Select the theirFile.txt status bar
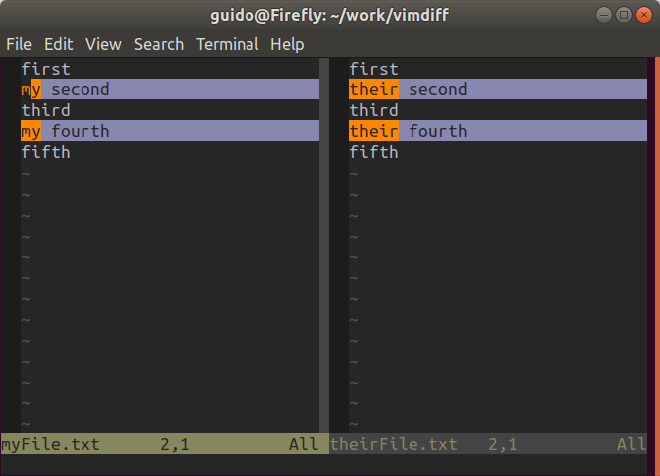This screenshot has width=660, height=476. click(490, 444)
